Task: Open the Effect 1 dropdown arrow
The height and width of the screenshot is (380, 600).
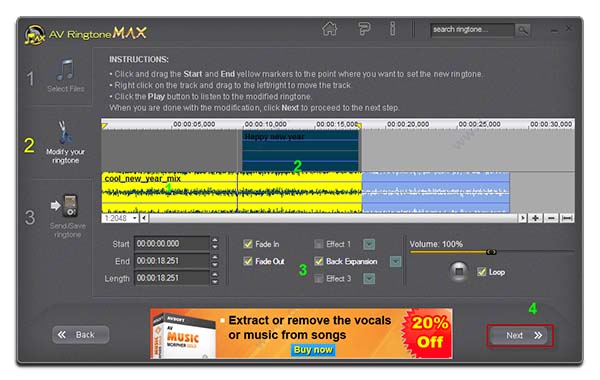Action: [369, 244]
